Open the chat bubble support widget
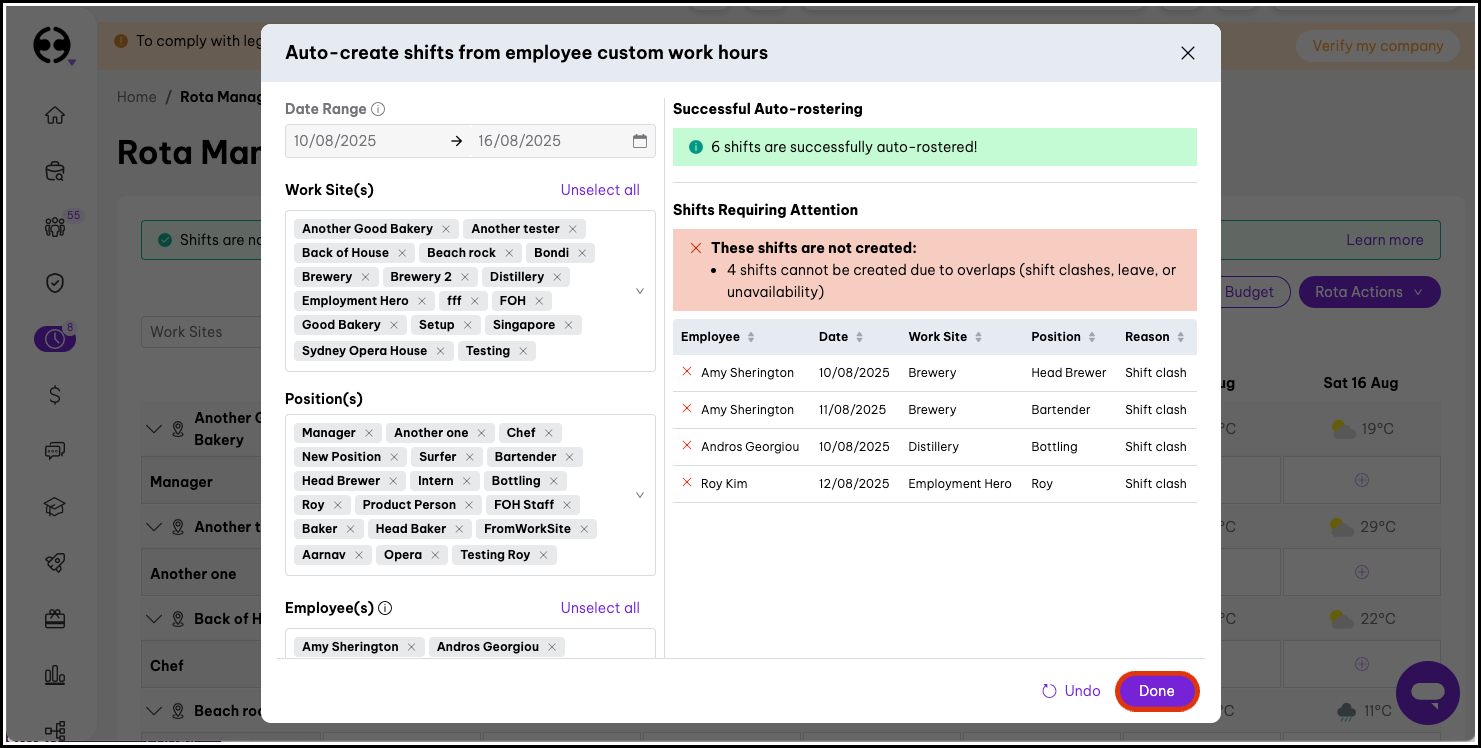Image resolution: width=1481 pixels, height=748 pixels. [x=1427, y=692]
